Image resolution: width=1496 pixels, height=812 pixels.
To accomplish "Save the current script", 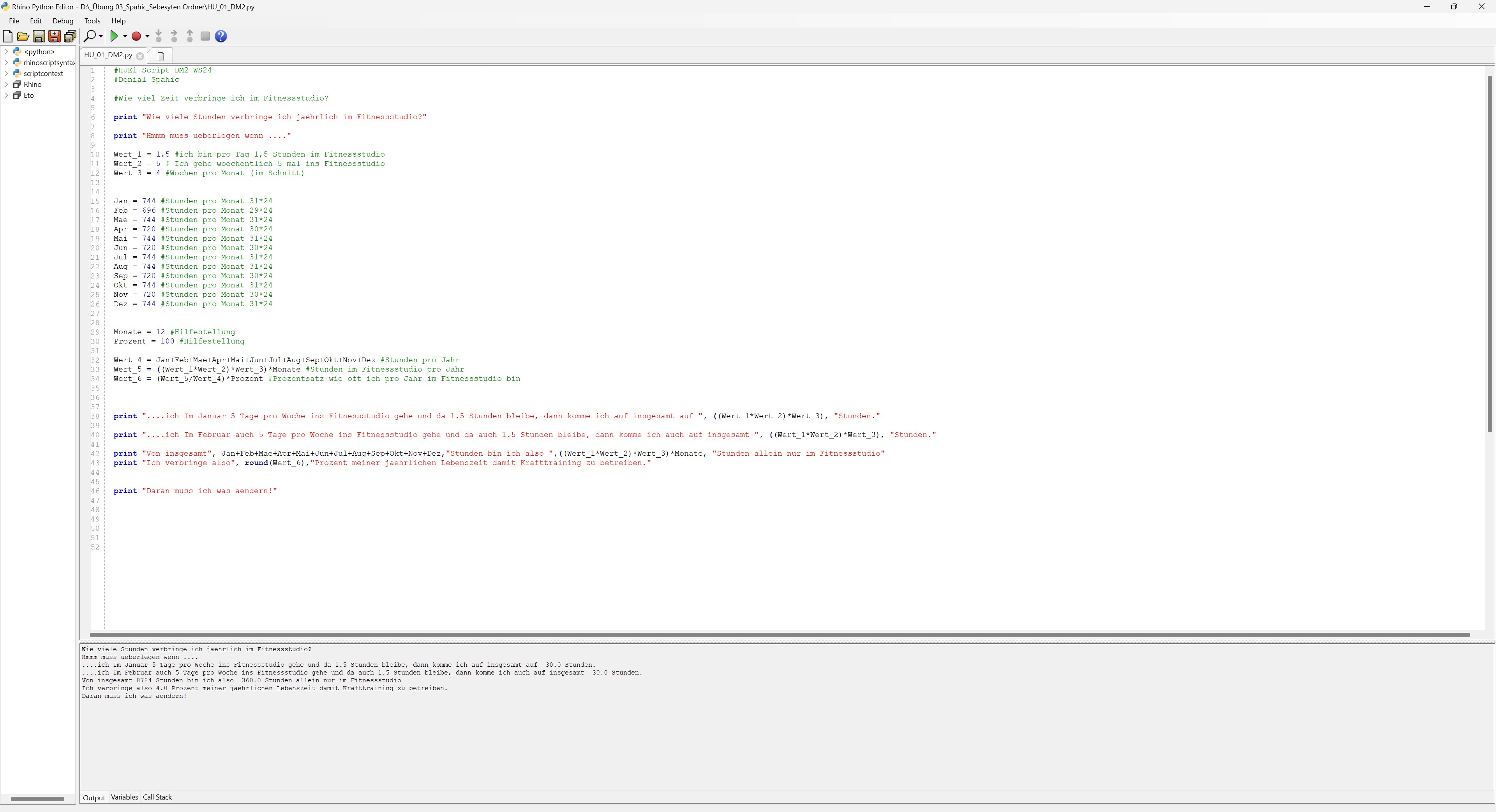I will pos(39,36).
